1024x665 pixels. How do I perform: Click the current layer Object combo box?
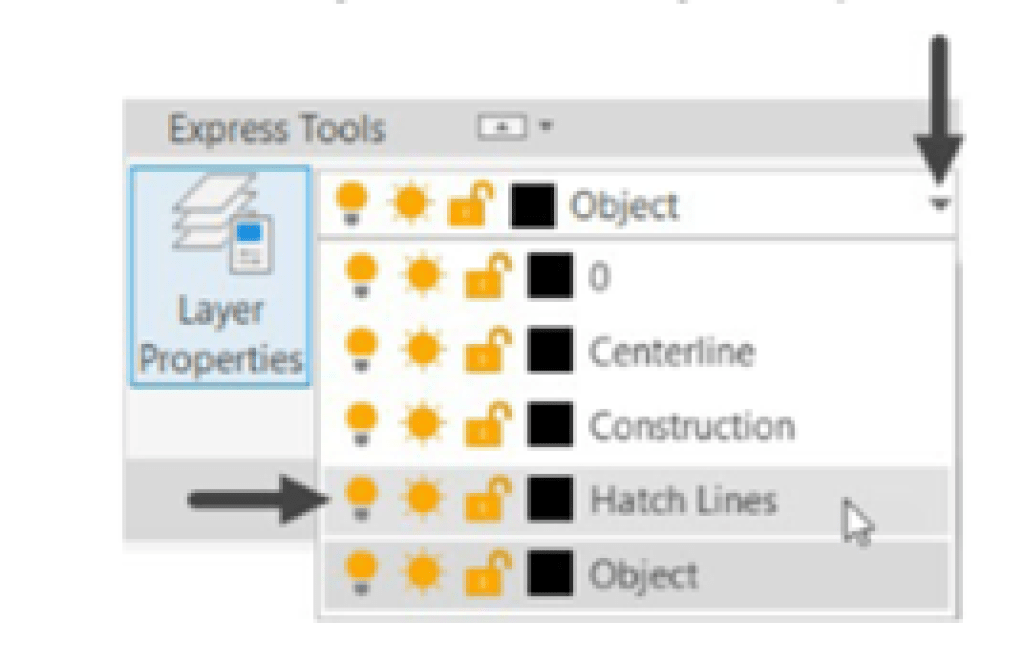coord(700,206)
